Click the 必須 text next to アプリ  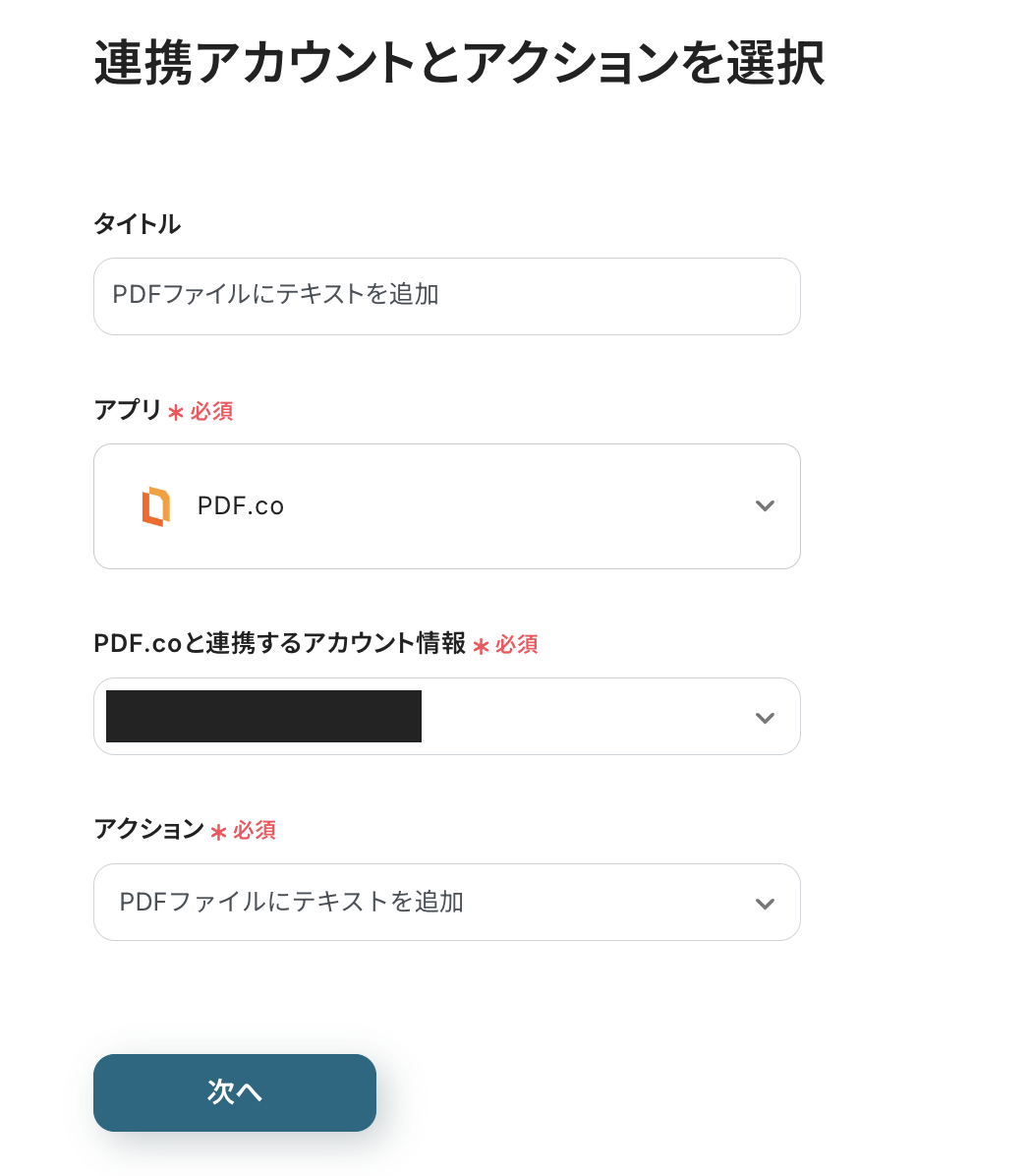tap(211, 411)
